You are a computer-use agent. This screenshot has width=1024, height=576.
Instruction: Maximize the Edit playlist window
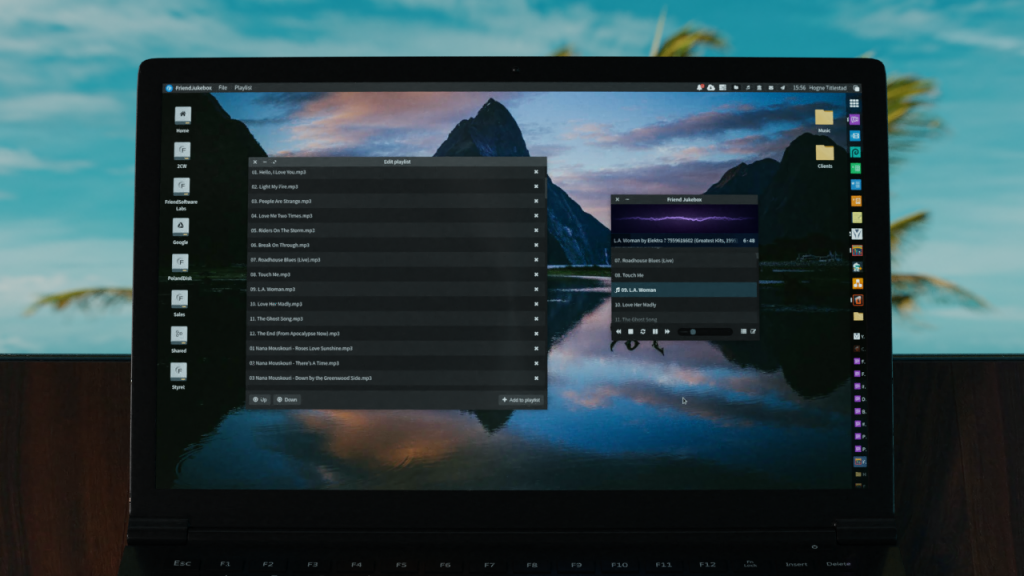point(274,162)
